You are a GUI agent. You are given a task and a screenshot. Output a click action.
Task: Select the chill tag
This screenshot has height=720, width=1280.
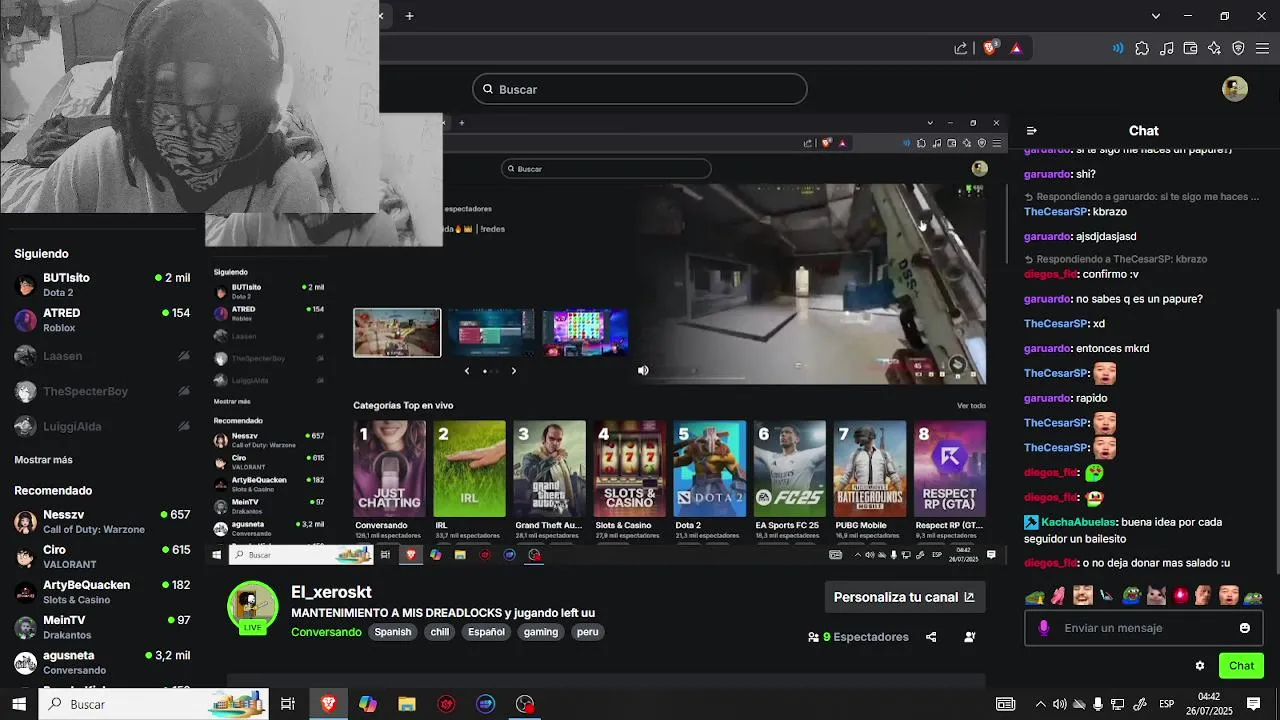coord(440,632)
